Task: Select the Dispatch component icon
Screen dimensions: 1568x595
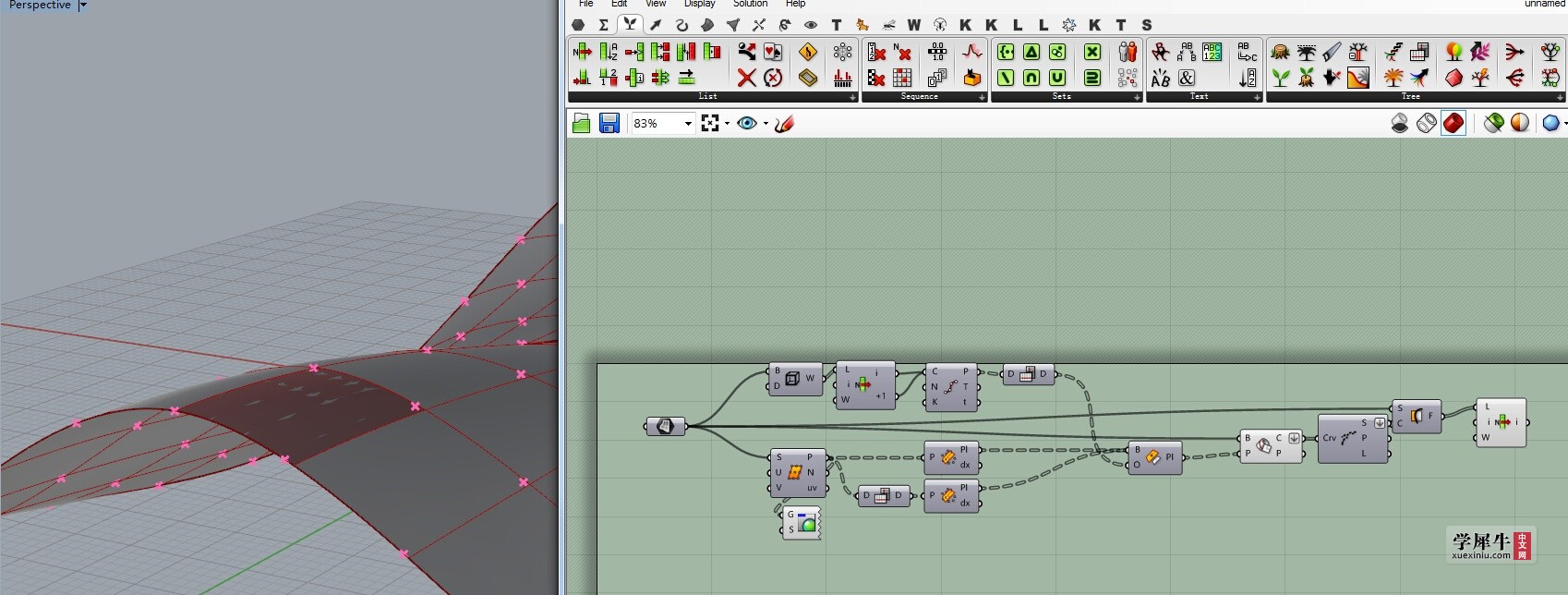Action: [746, 52]
